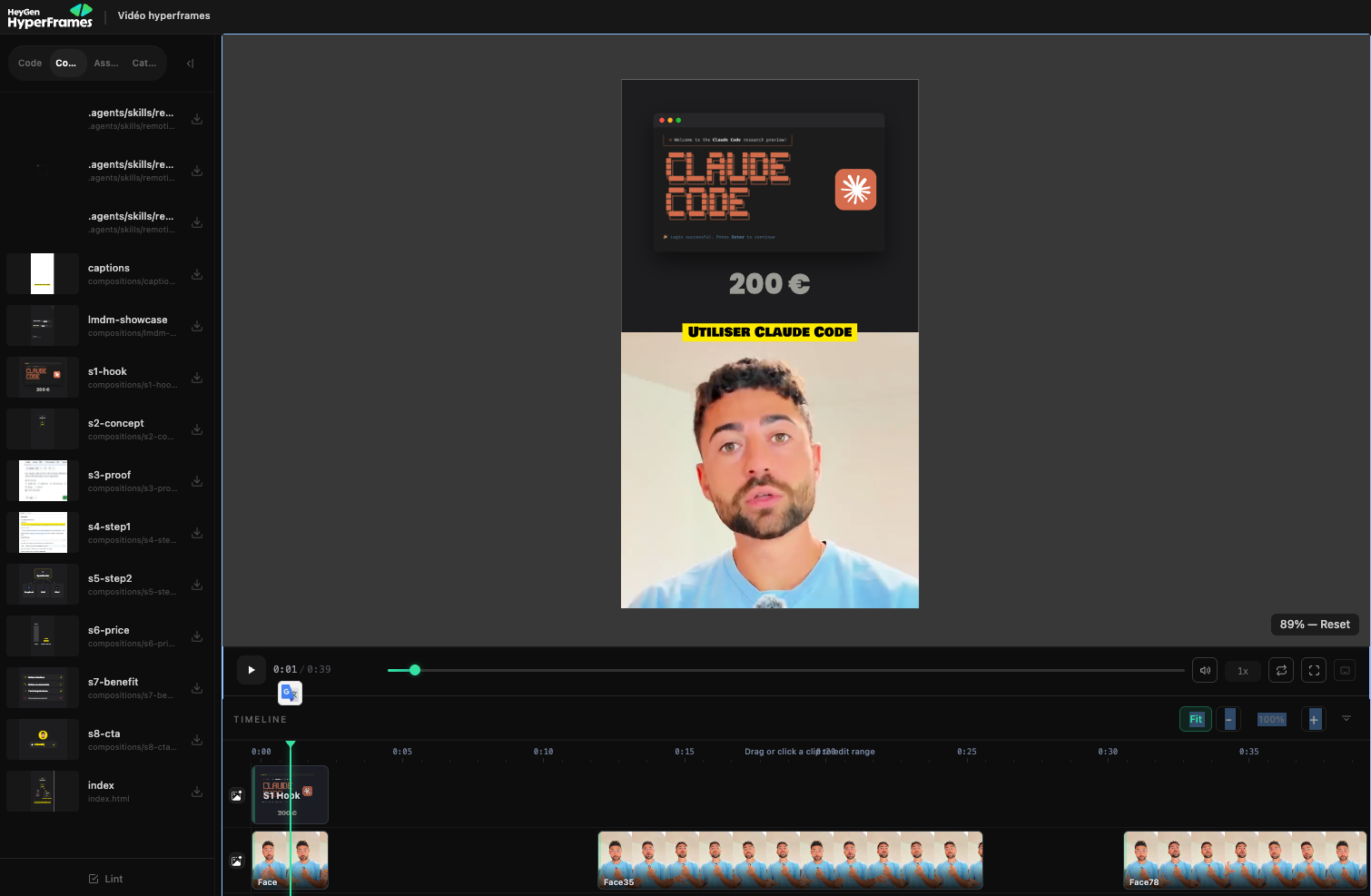The image size is (1371, 896).
Task: Download the index composition
Action: coord(197,792)
